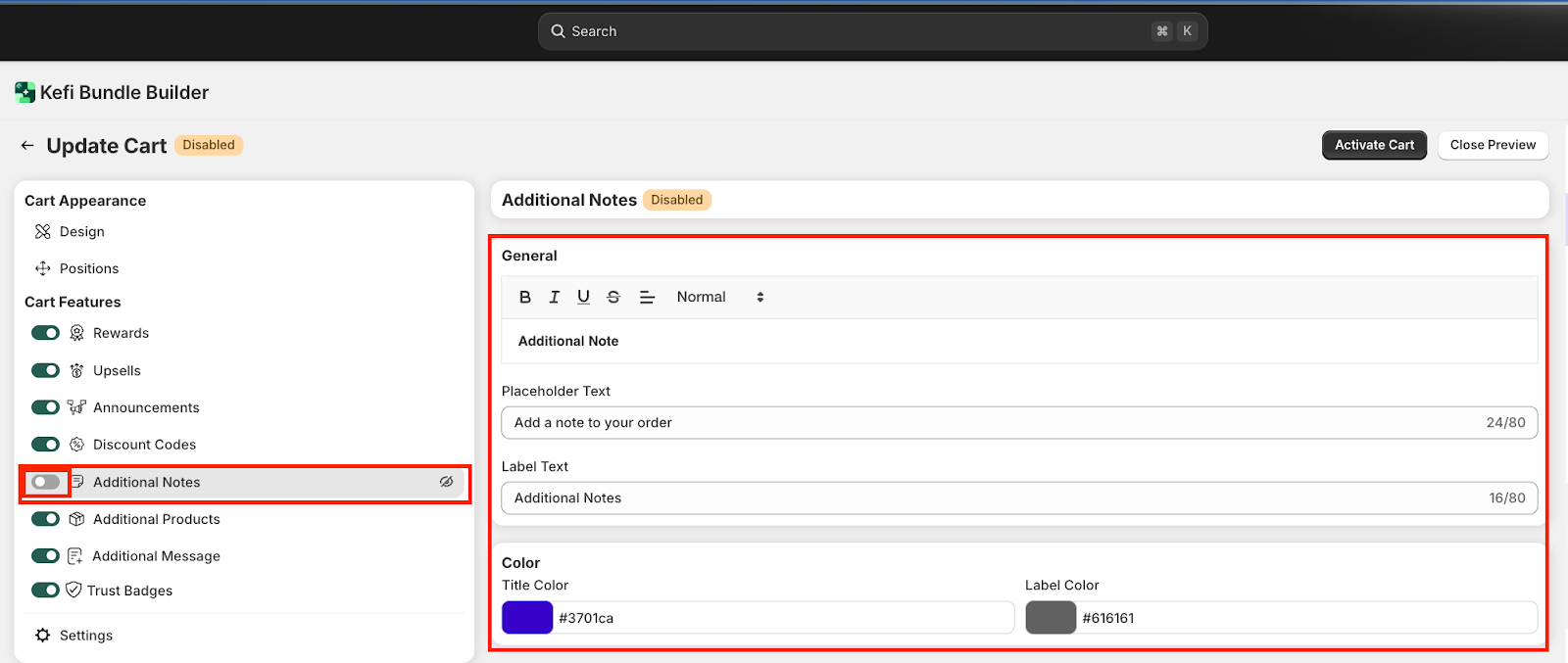Screen dimensions: 1568x663
Task: Open the Upsells feature settings
Action: coord(117,370)
